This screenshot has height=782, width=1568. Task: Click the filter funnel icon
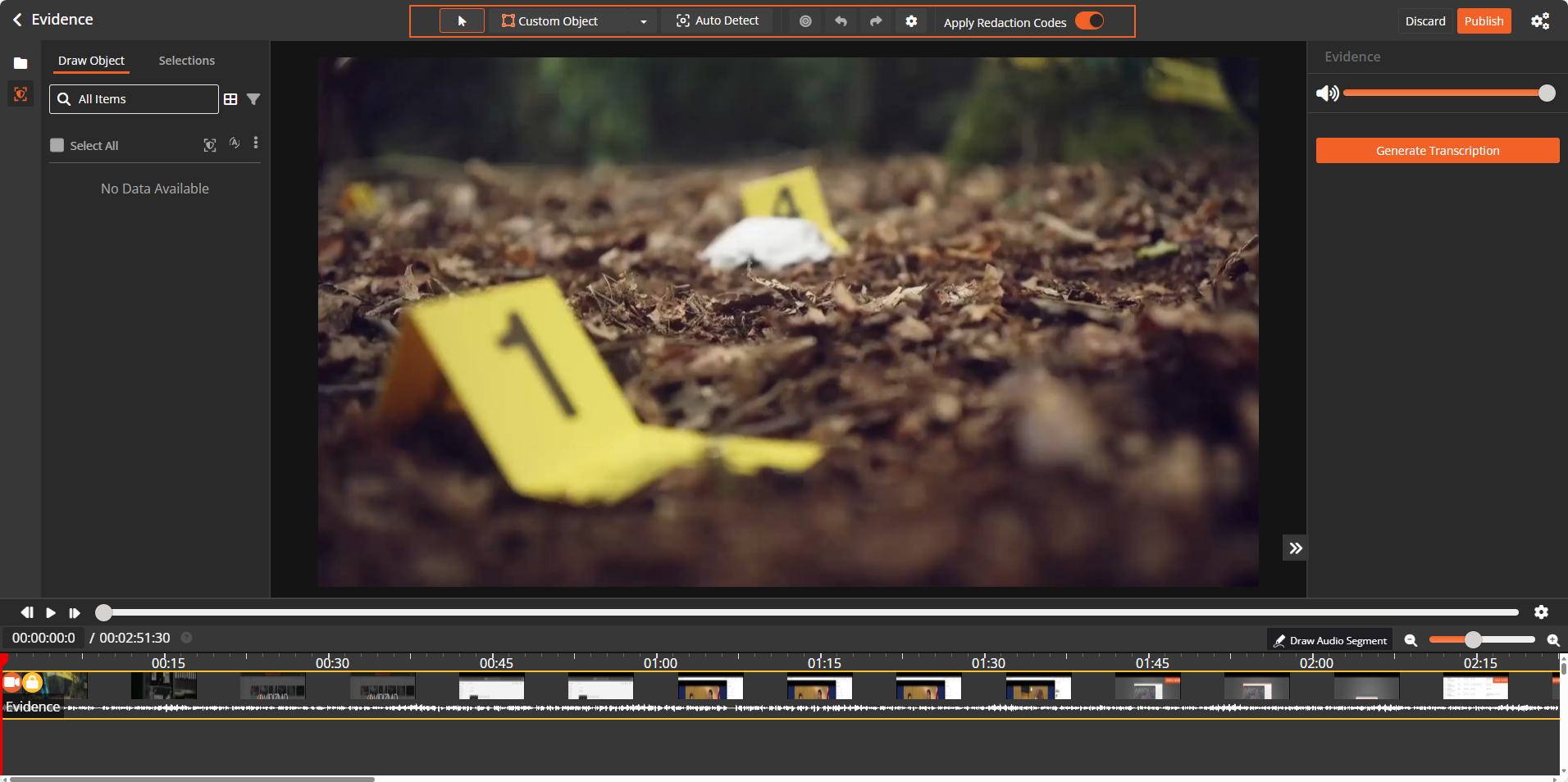253,99
